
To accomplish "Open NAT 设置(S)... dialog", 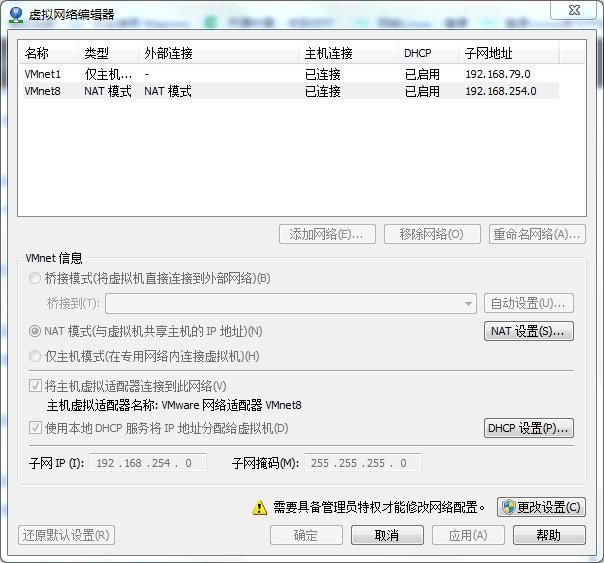I will point(529,331).
